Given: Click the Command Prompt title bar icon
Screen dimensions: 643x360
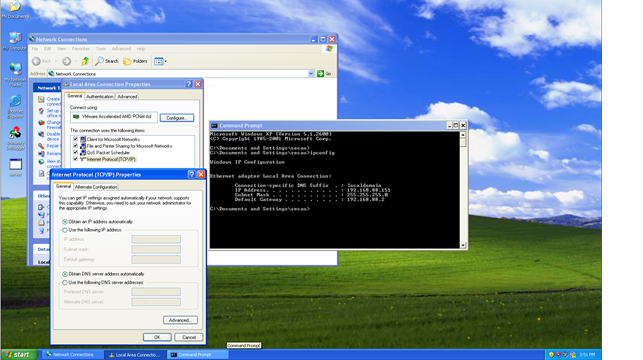Looking at the screenshot, I should tap(214, 125).
